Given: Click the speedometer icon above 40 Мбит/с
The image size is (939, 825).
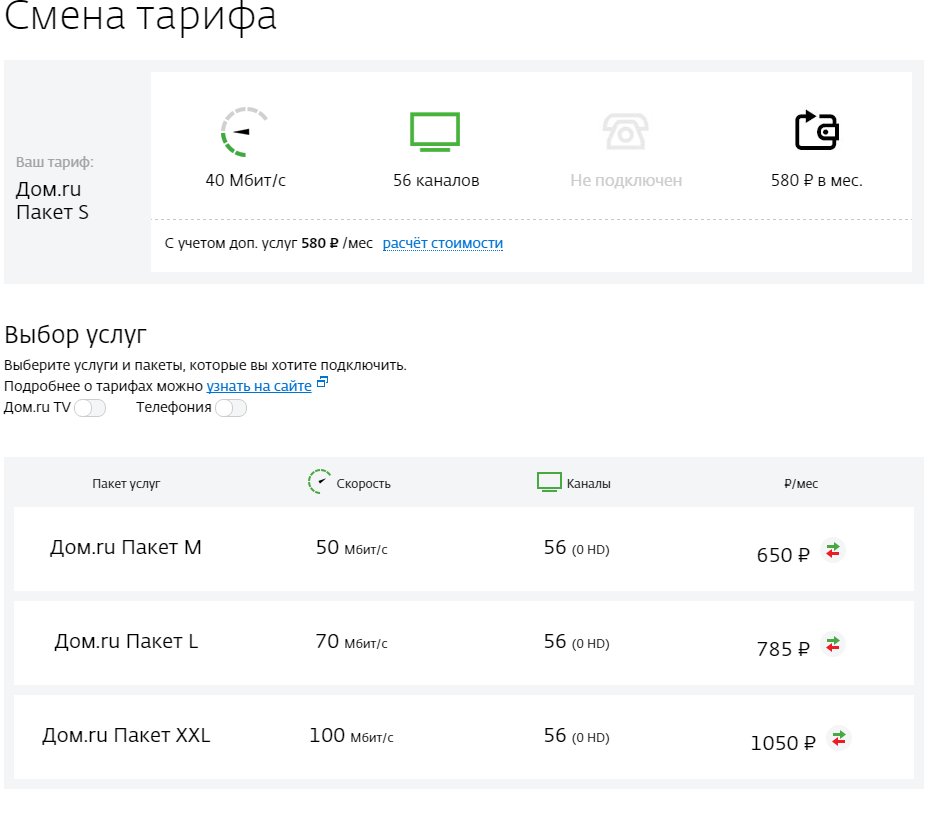Looking at the screenshot, I should [244, 132].
